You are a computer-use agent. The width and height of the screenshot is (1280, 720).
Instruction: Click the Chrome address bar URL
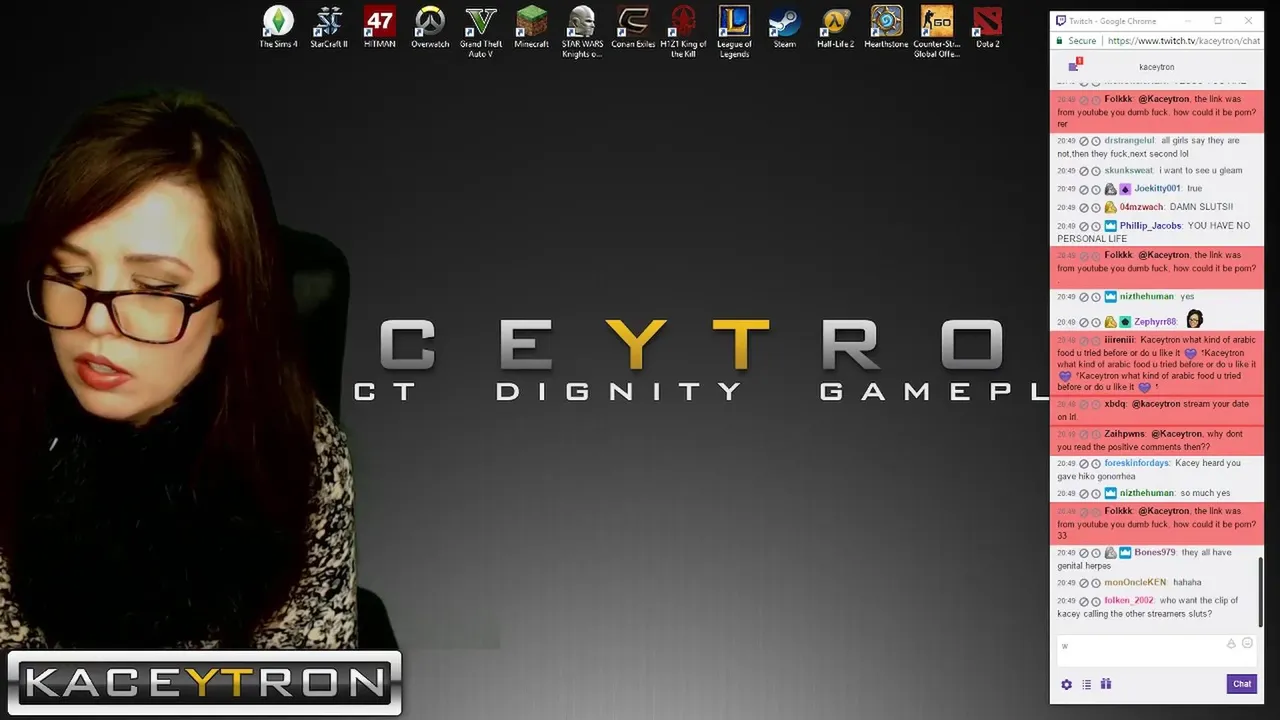point(1183,41)
